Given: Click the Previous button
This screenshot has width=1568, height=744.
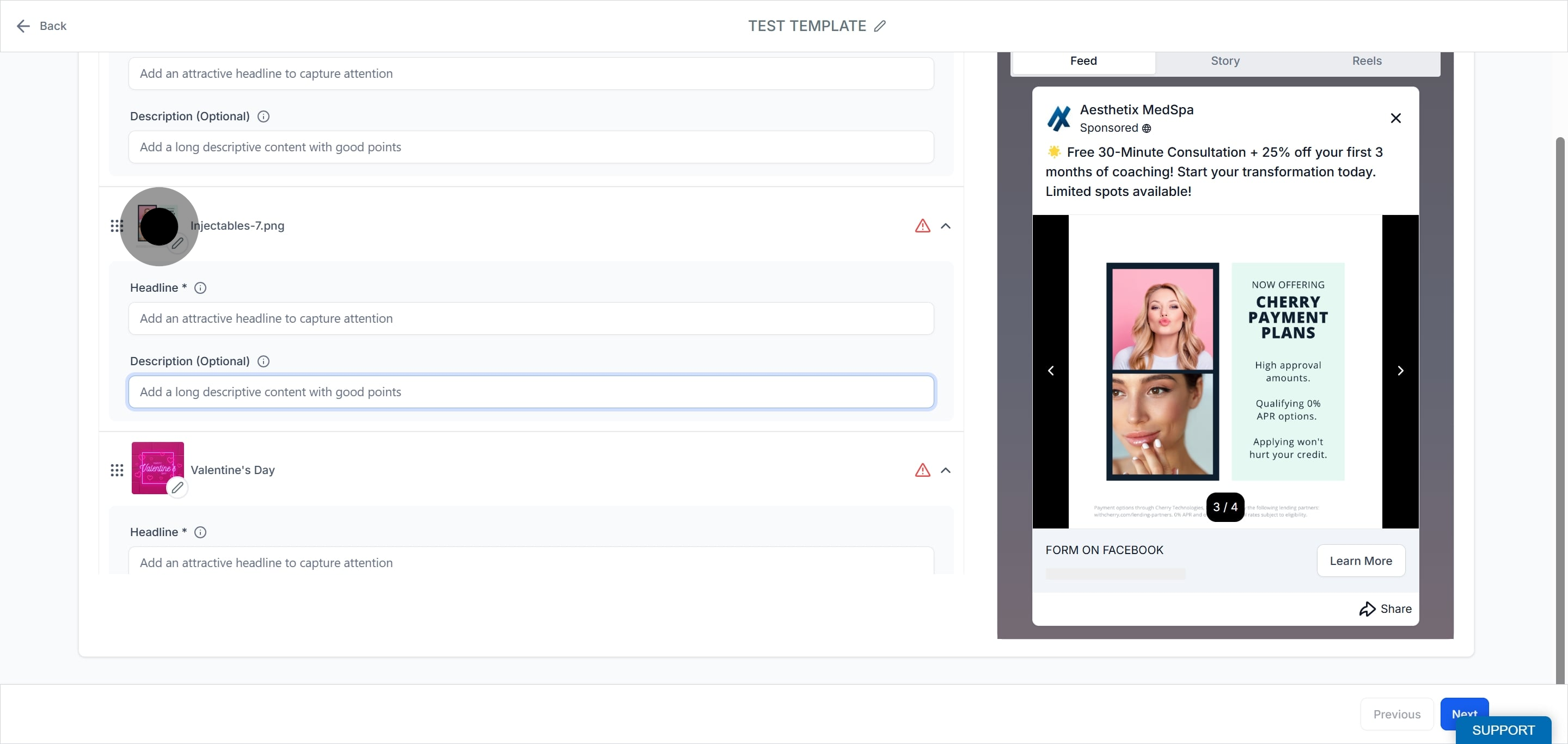Looking at the screenshot, I should (1396, 714).
